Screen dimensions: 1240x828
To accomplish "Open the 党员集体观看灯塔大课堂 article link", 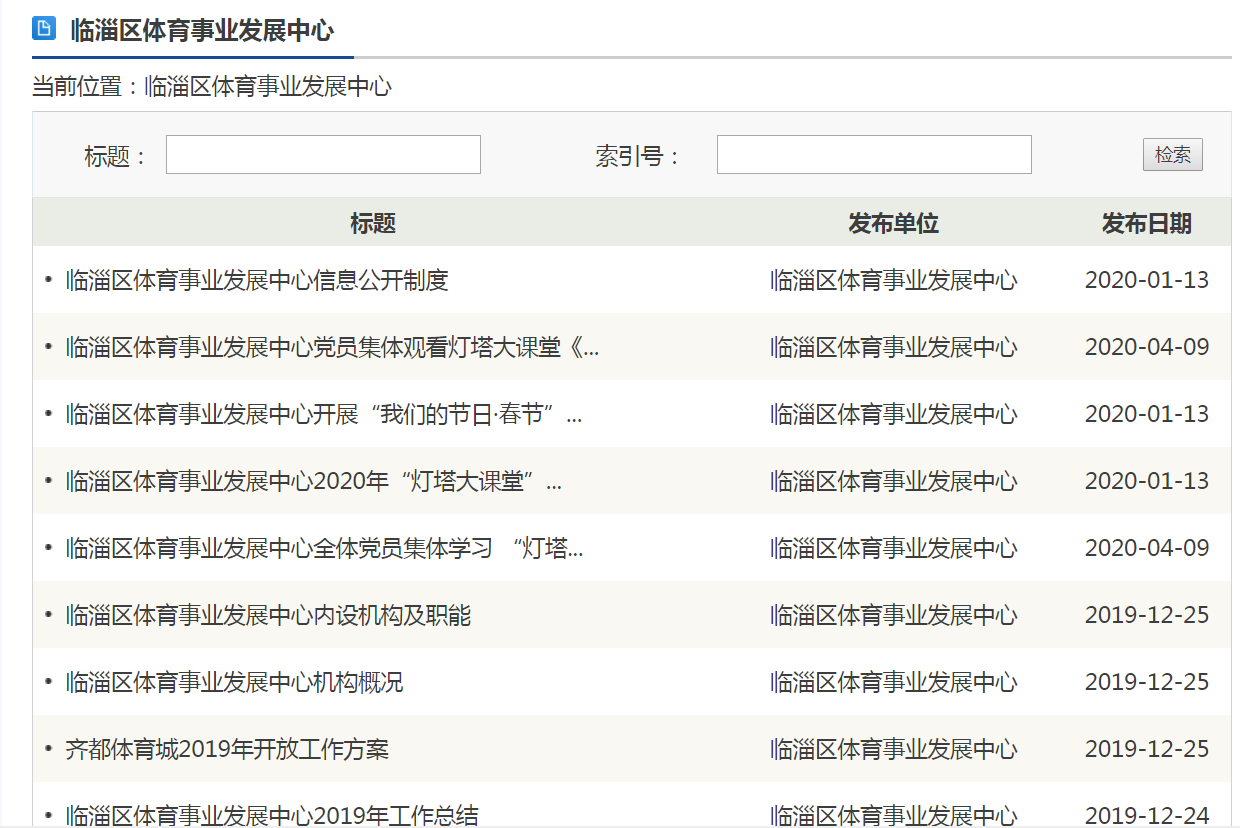I will click(332, 347).
